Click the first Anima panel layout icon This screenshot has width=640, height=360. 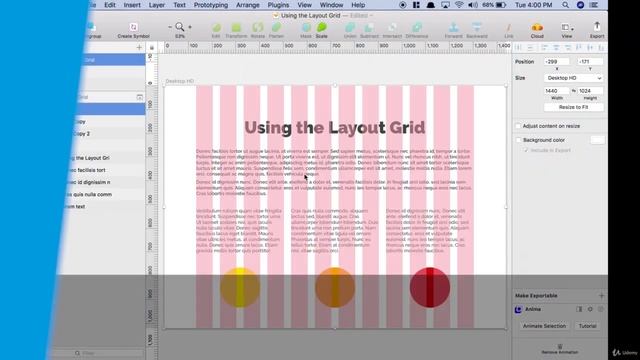[x=579, y=309]
